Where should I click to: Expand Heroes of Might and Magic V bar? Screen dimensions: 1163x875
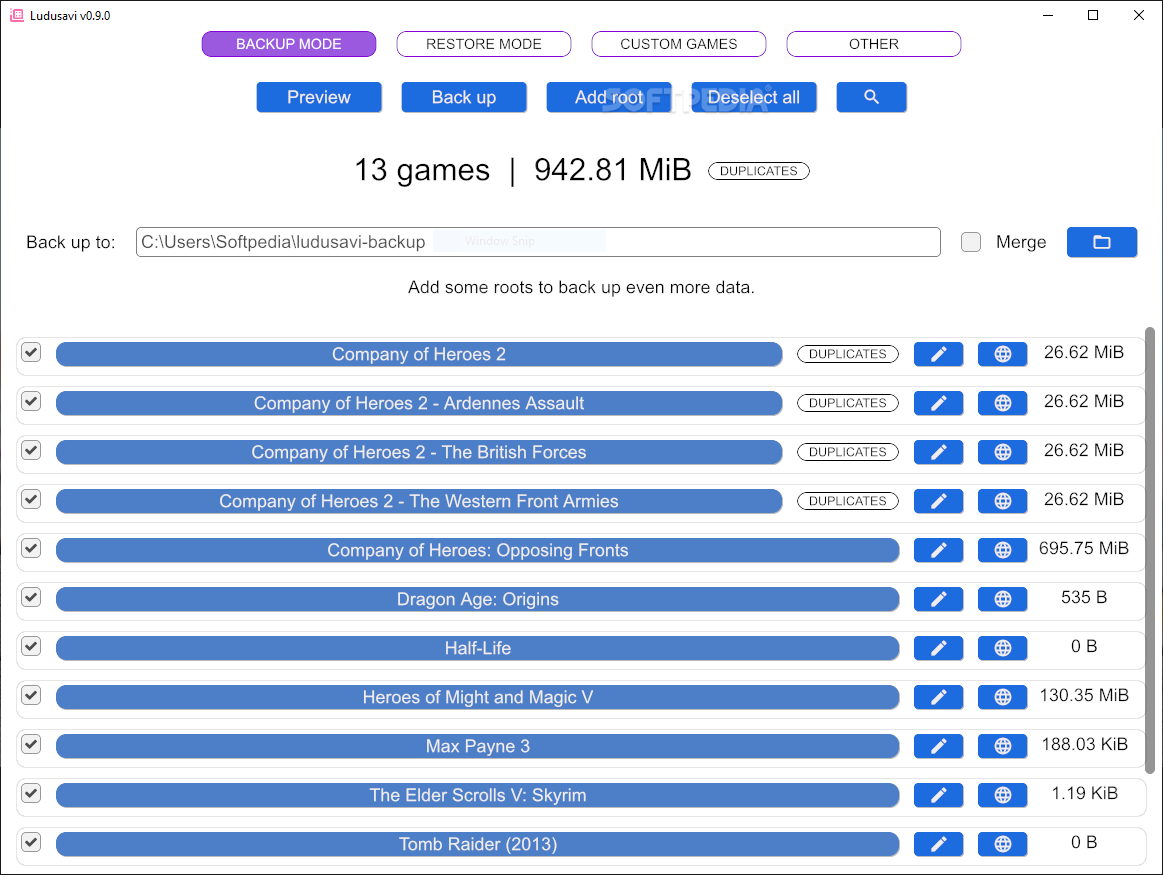(478, 696)
